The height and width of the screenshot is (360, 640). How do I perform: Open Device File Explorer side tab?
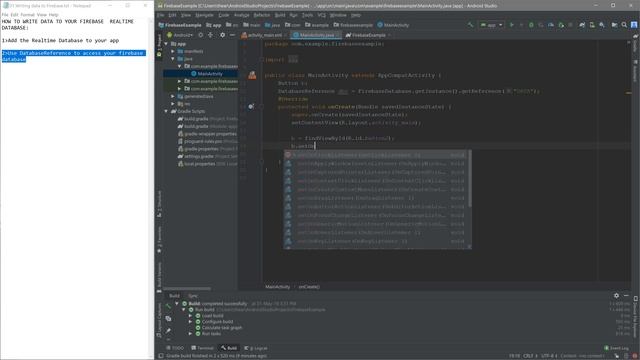click(x=636, y=316)
